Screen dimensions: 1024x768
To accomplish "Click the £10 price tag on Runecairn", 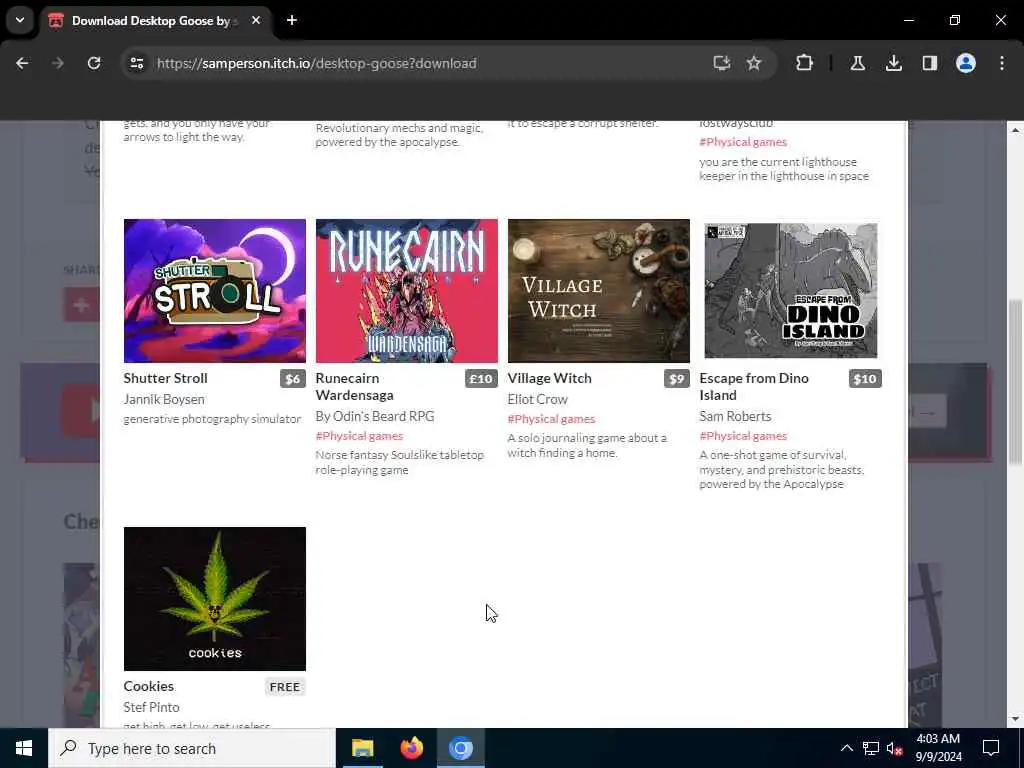I will click(481, 379).
